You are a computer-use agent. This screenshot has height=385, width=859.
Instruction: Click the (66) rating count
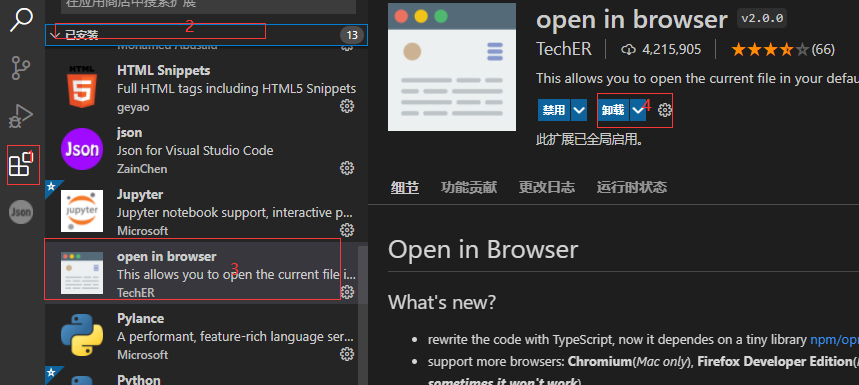coord(823,50)
